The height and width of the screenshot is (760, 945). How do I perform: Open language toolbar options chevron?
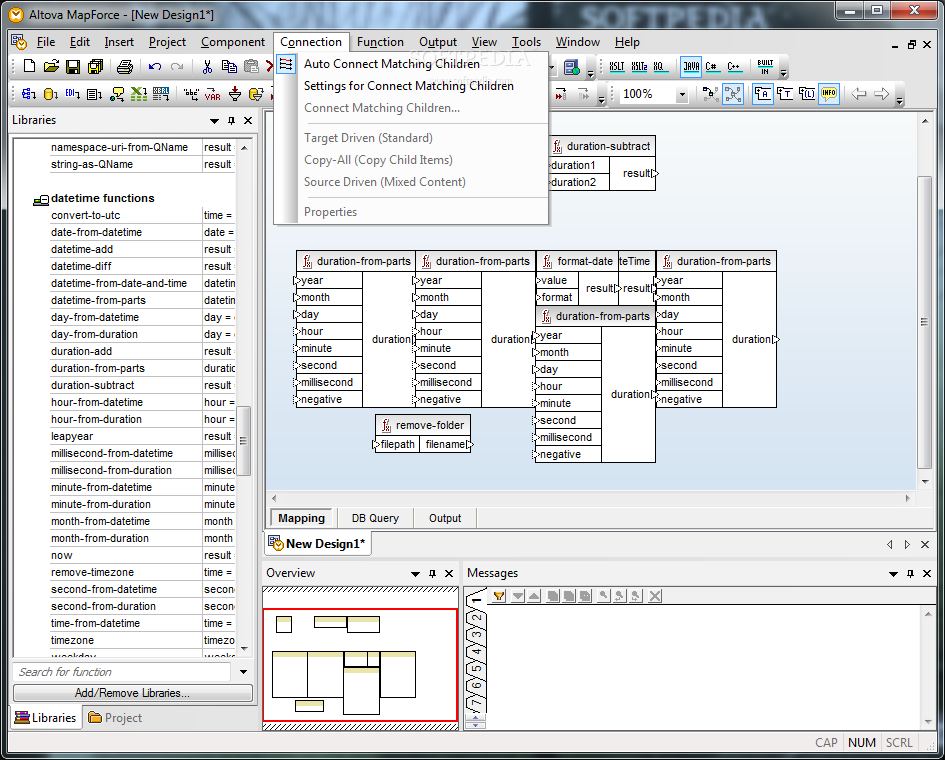tap(783, 74)
